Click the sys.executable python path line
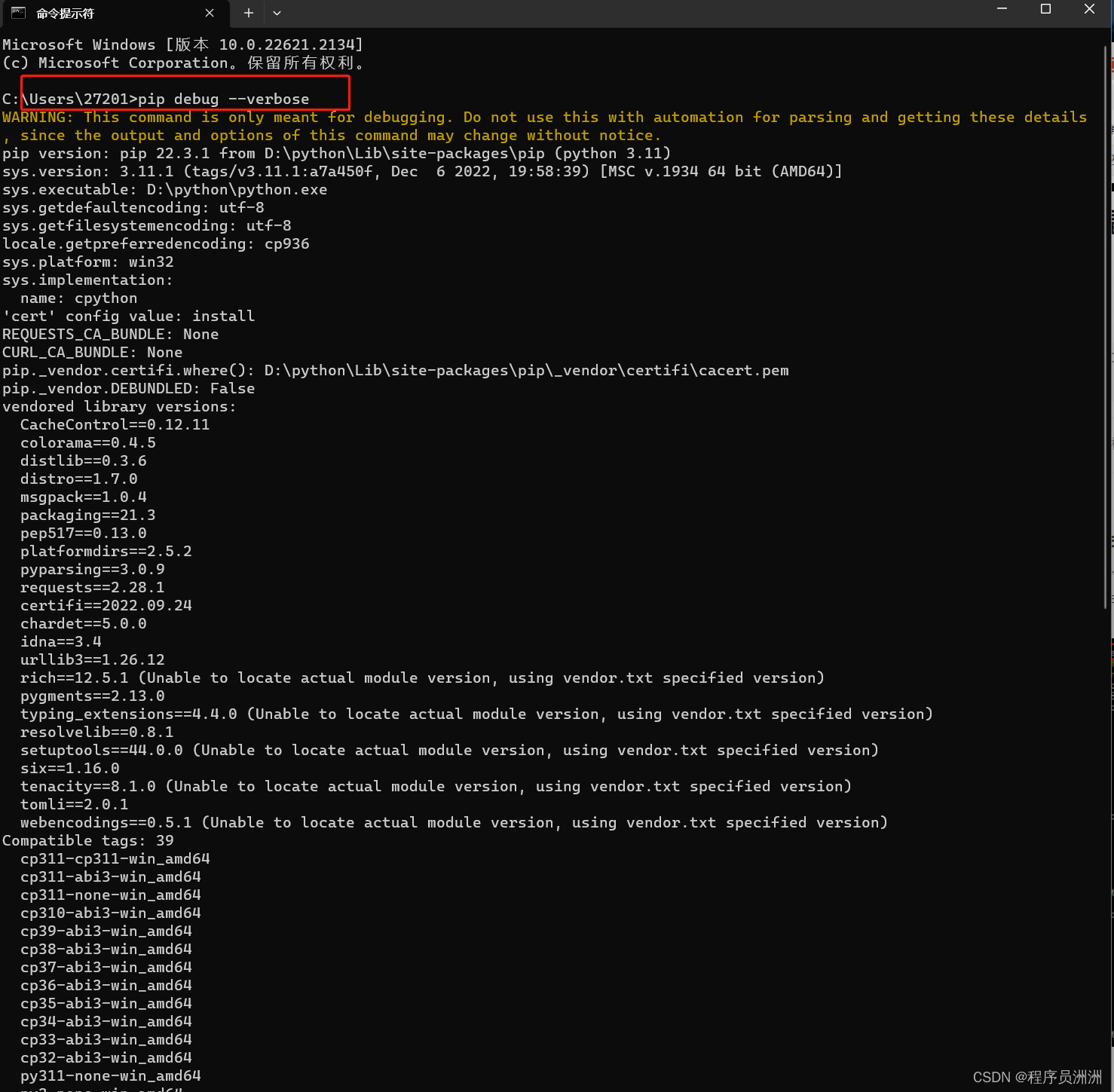Image resolution: width=1114 pixels, height=1092 pixels. 164,189
